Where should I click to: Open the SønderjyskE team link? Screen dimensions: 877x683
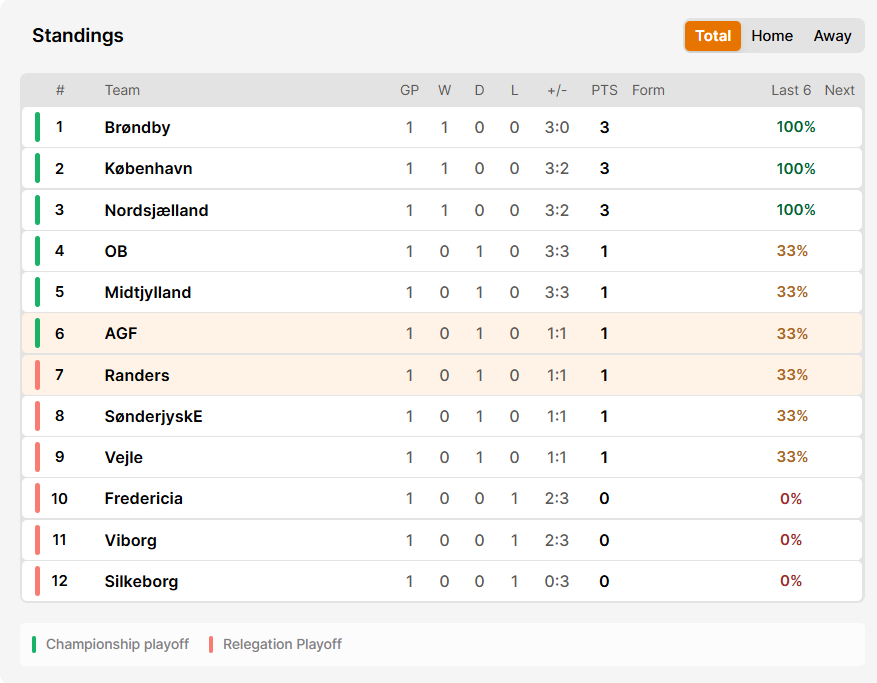click(153, 416)
